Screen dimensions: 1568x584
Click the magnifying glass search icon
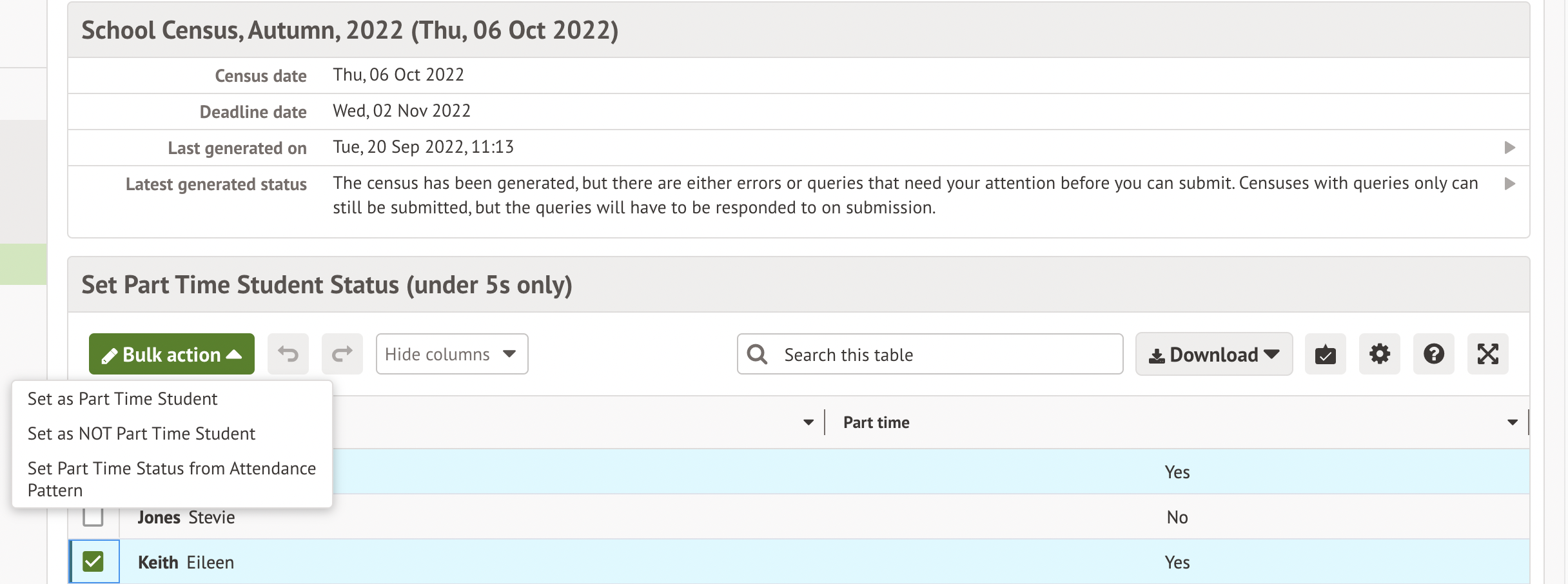[x=757, y=354]
